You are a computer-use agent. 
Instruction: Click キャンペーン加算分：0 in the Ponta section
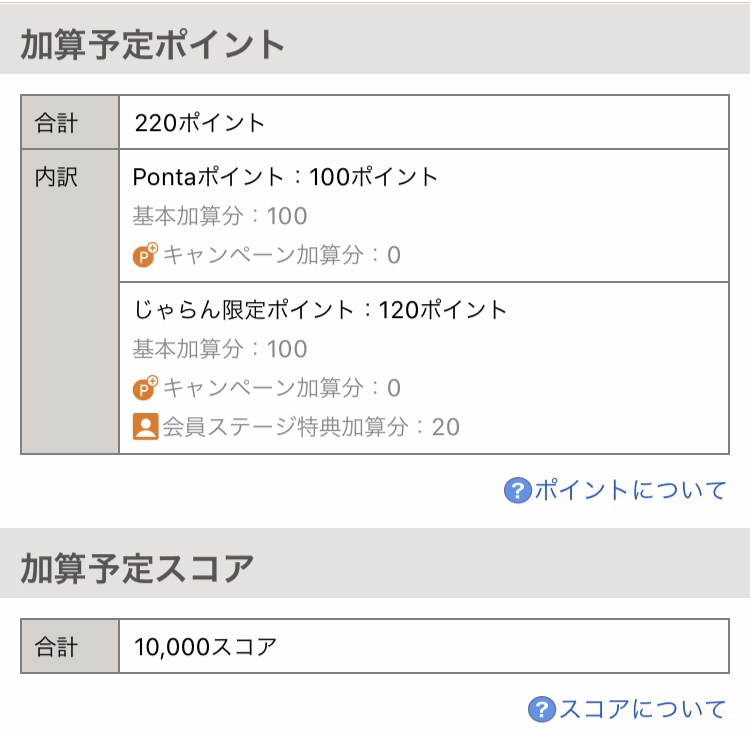pyautogui.click(x=282, y=255)
